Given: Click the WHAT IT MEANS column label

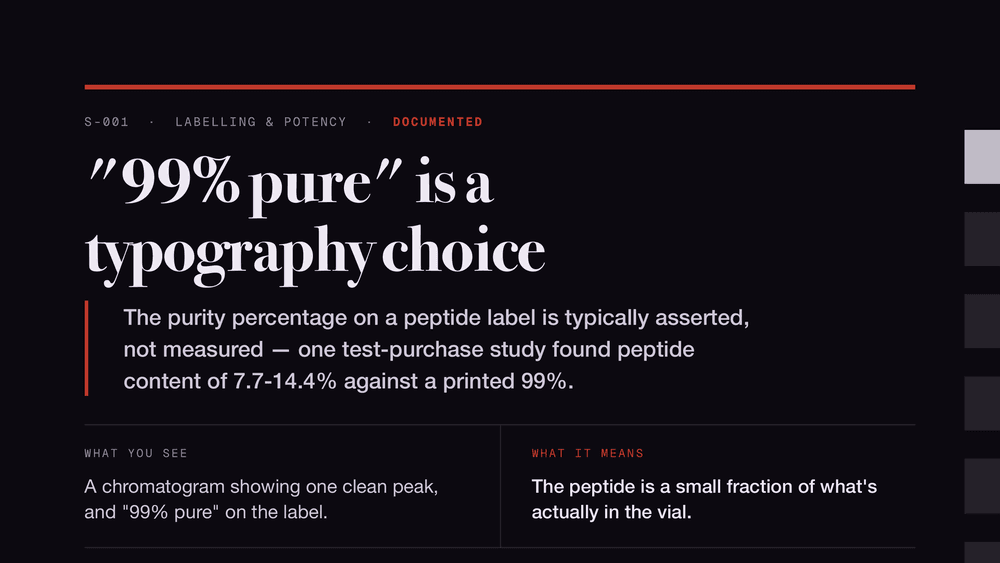Looking at the screenshot, I should pyautogui.click(x=587, y=453).
